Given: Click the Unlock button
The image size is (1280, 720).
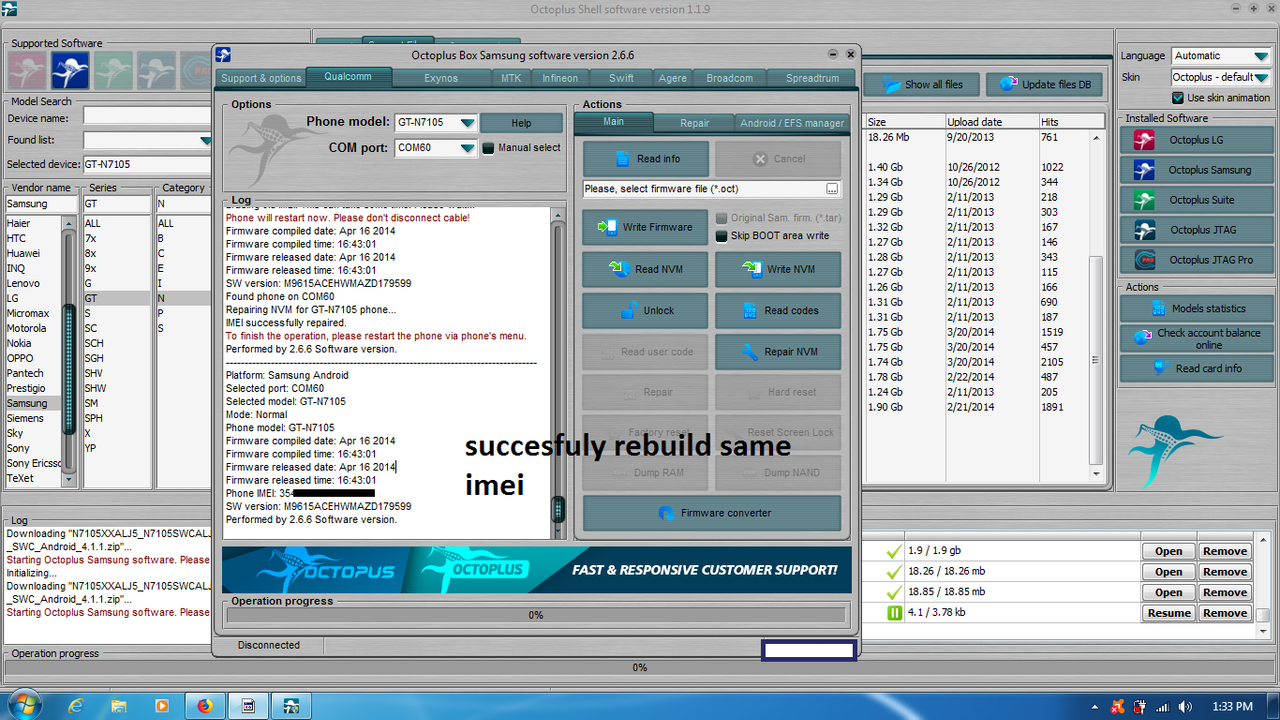Looking at the screenshot, I should (646, 311).
